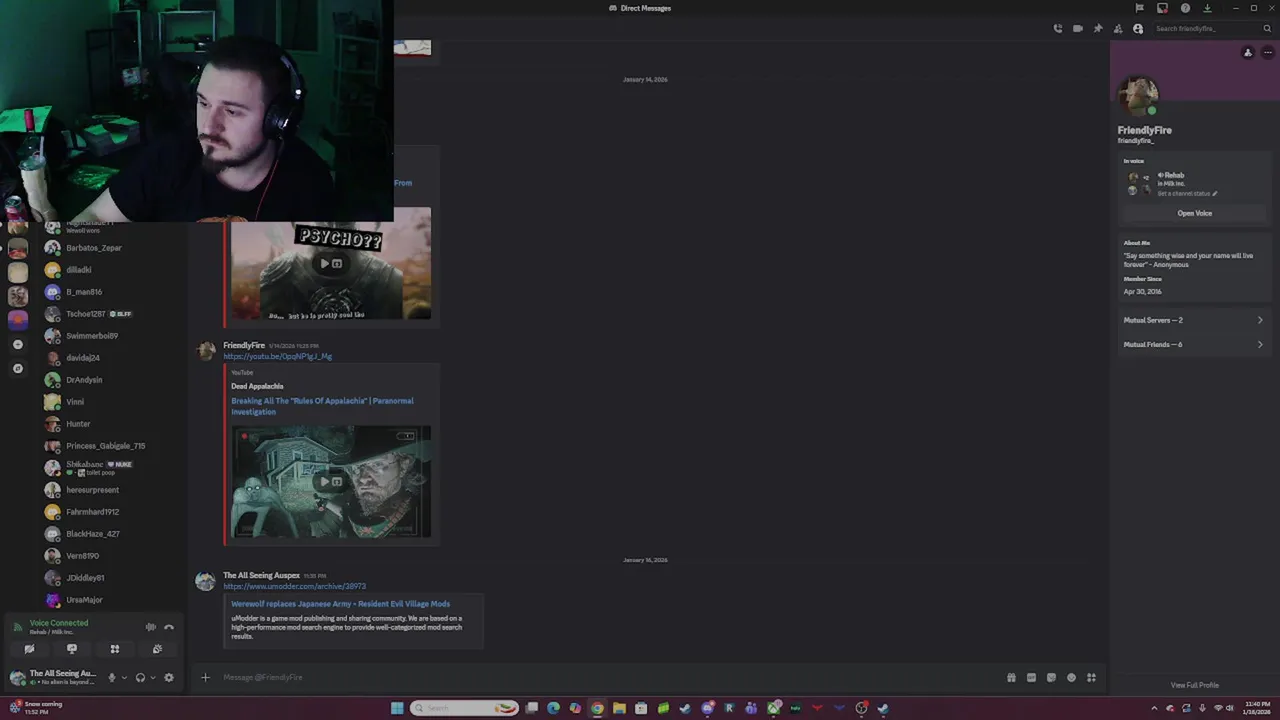
Task: Open Google Chrome on the taskbar
Action: 597,708
